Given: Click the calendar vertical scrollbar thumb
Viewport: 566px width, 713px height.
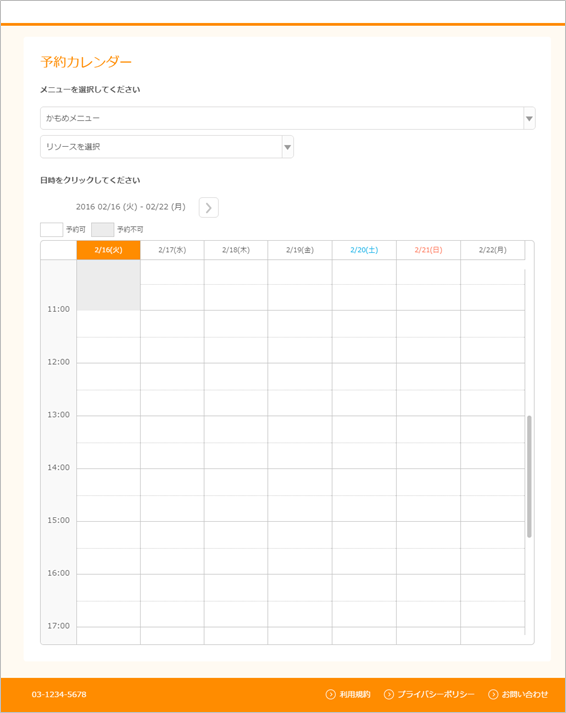Looking at the screenshot, I should 529,476.
